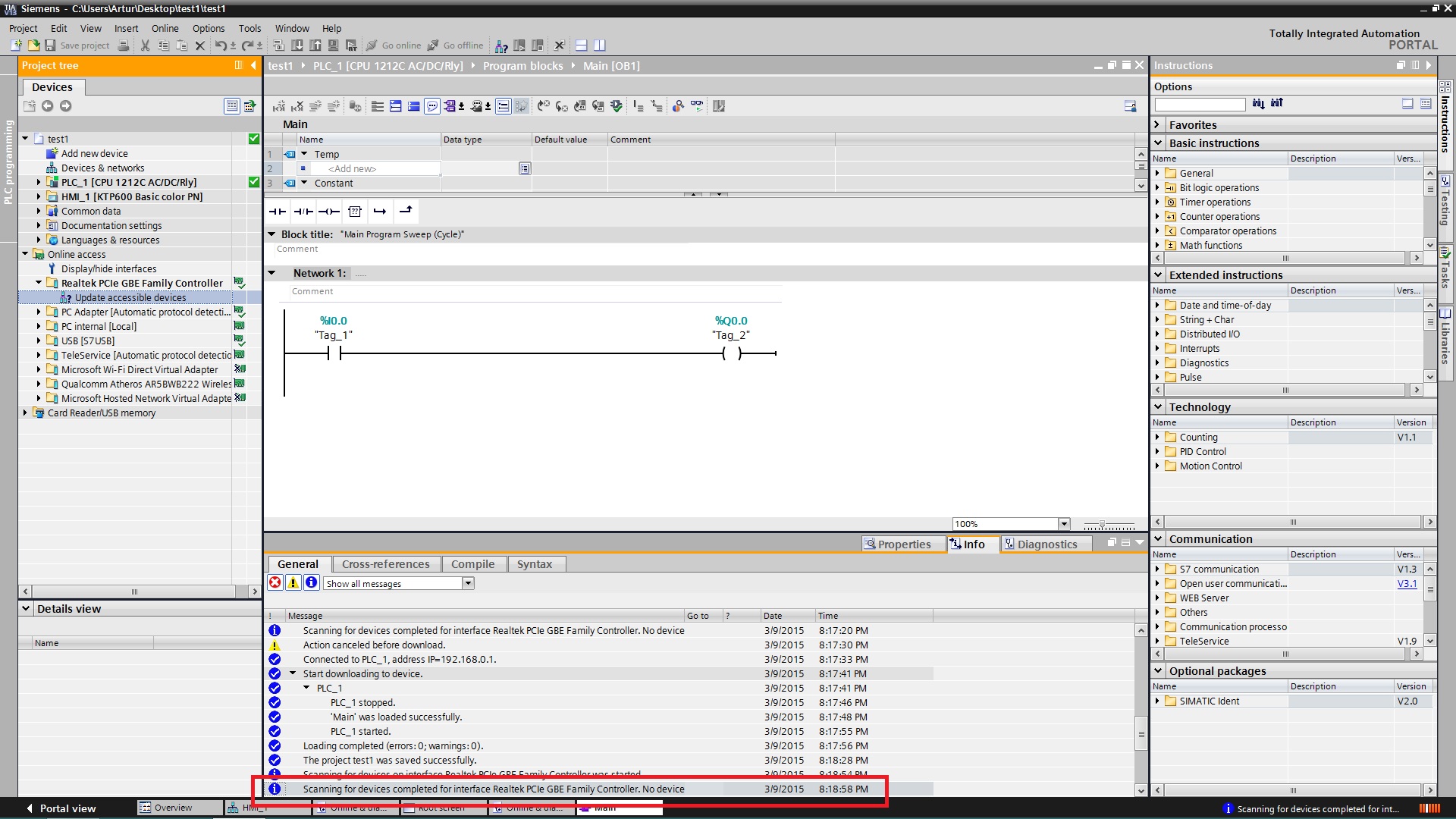Click the Download to device icon
This screenshot has width=1456, height=819.
pos(297,45)
